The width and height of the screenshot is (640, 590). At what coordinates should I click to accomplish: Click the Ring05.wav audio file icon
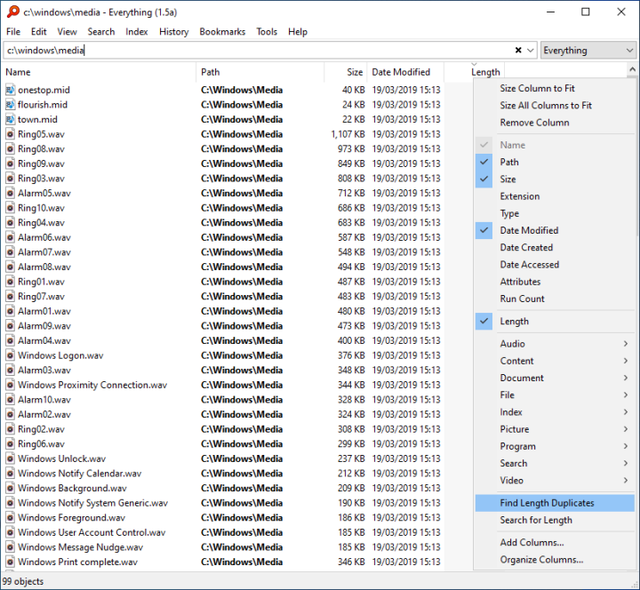pyautogui.click(x=10, y=134)
